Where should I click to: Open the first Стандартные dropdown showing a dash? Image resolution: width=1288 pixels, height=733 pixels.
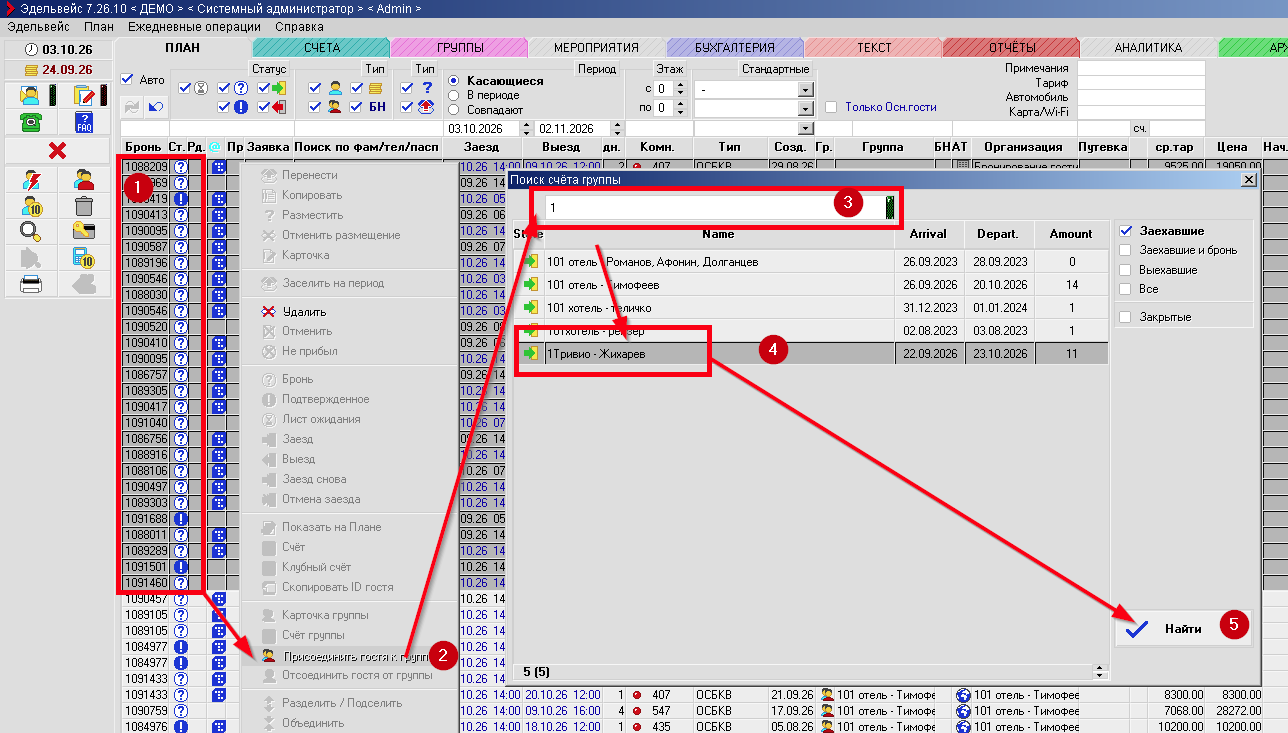point(805,89)
